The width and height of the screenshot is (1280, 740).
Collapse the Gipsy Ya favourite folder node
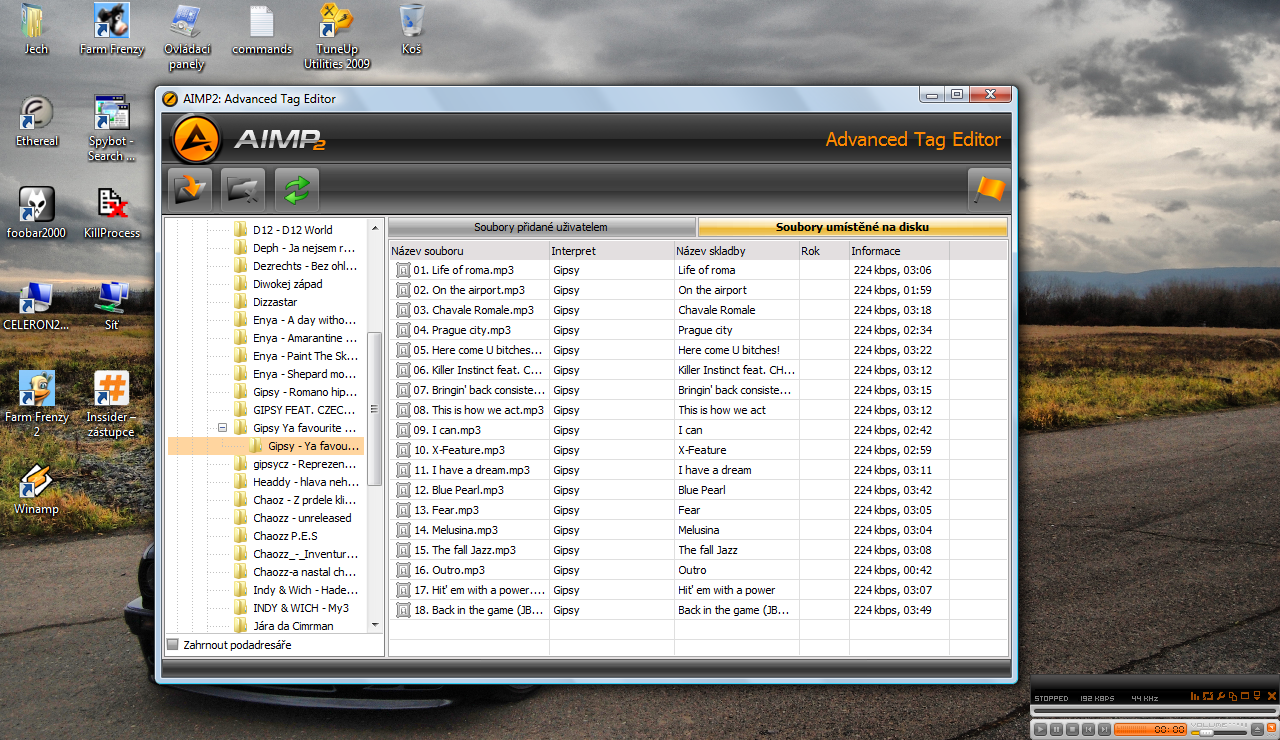223,428
